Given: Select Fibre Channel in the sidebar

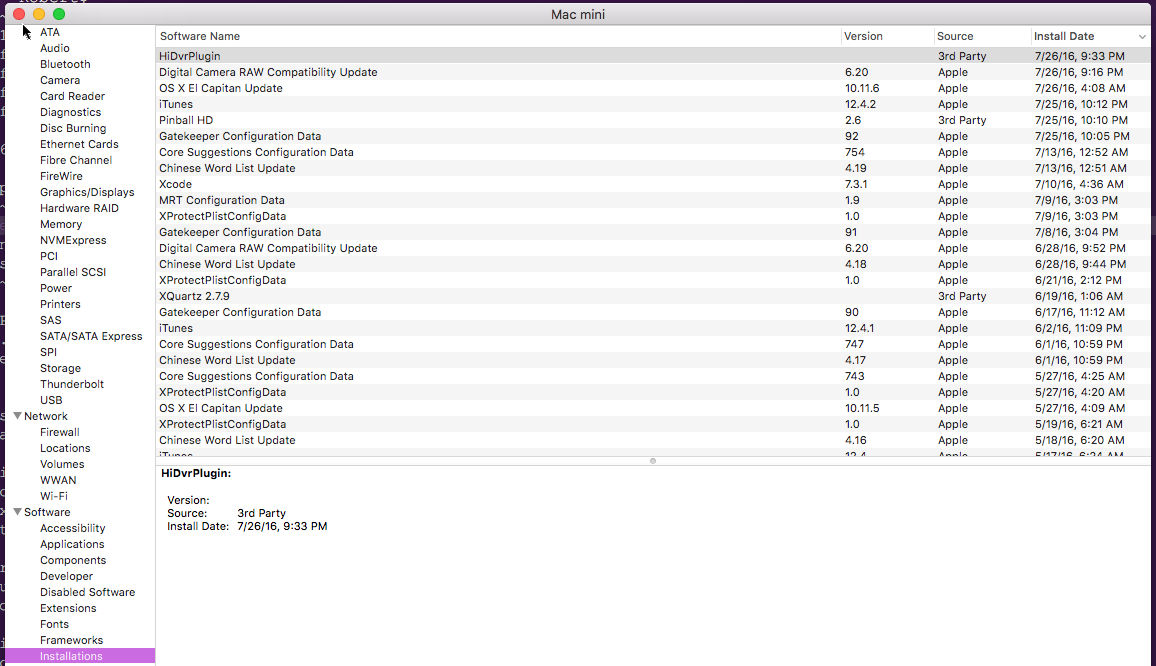Looking at the screenshot, I should tap(76, 160).
